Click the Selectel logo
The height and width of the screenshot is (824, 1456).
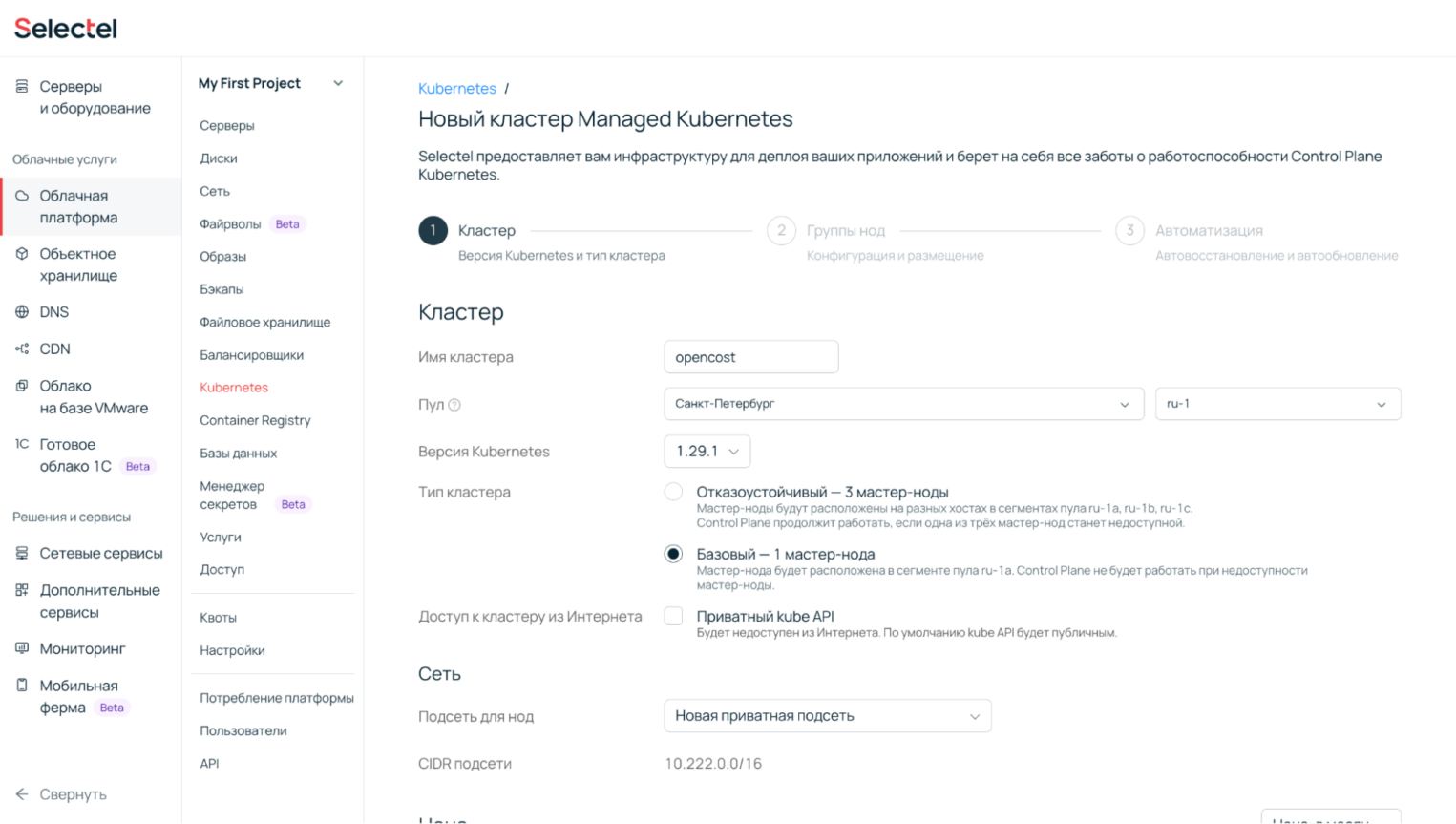point(66,29)
